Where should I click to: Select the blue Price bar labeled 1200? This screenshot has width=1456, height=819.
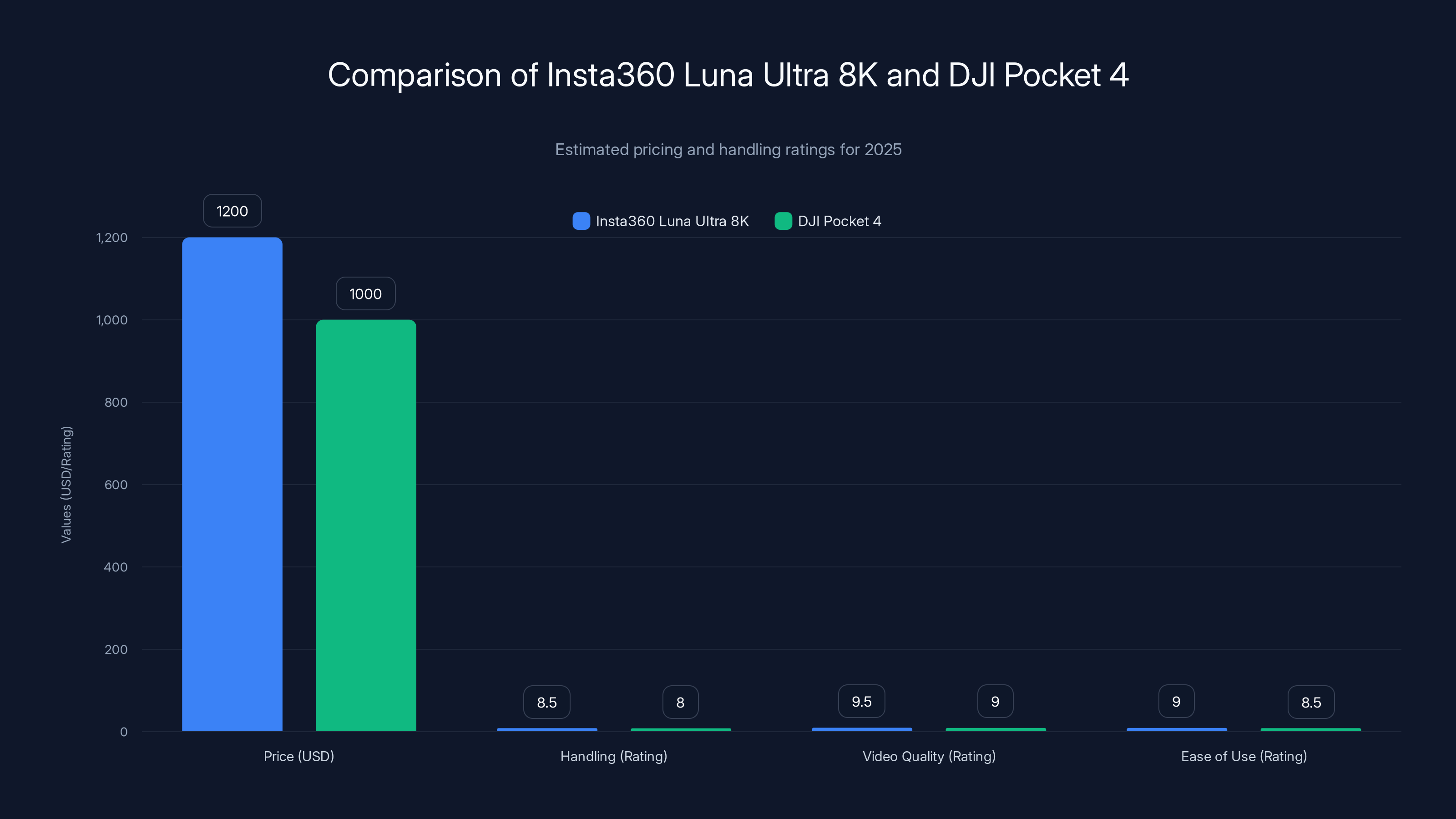pos(233,485)
